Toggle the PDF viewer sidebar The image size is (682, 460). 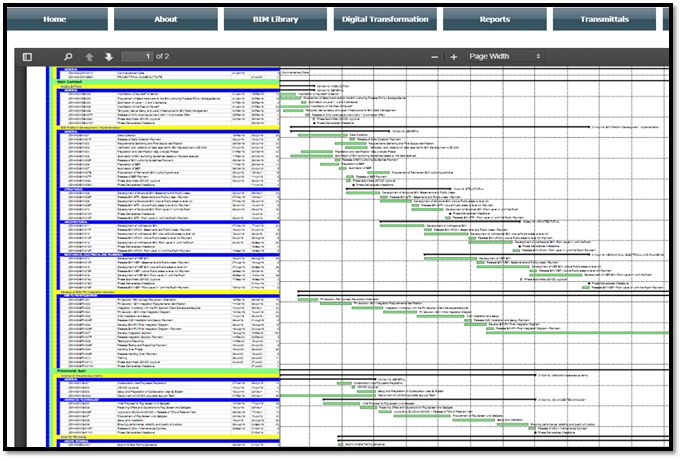coord(27,57)
